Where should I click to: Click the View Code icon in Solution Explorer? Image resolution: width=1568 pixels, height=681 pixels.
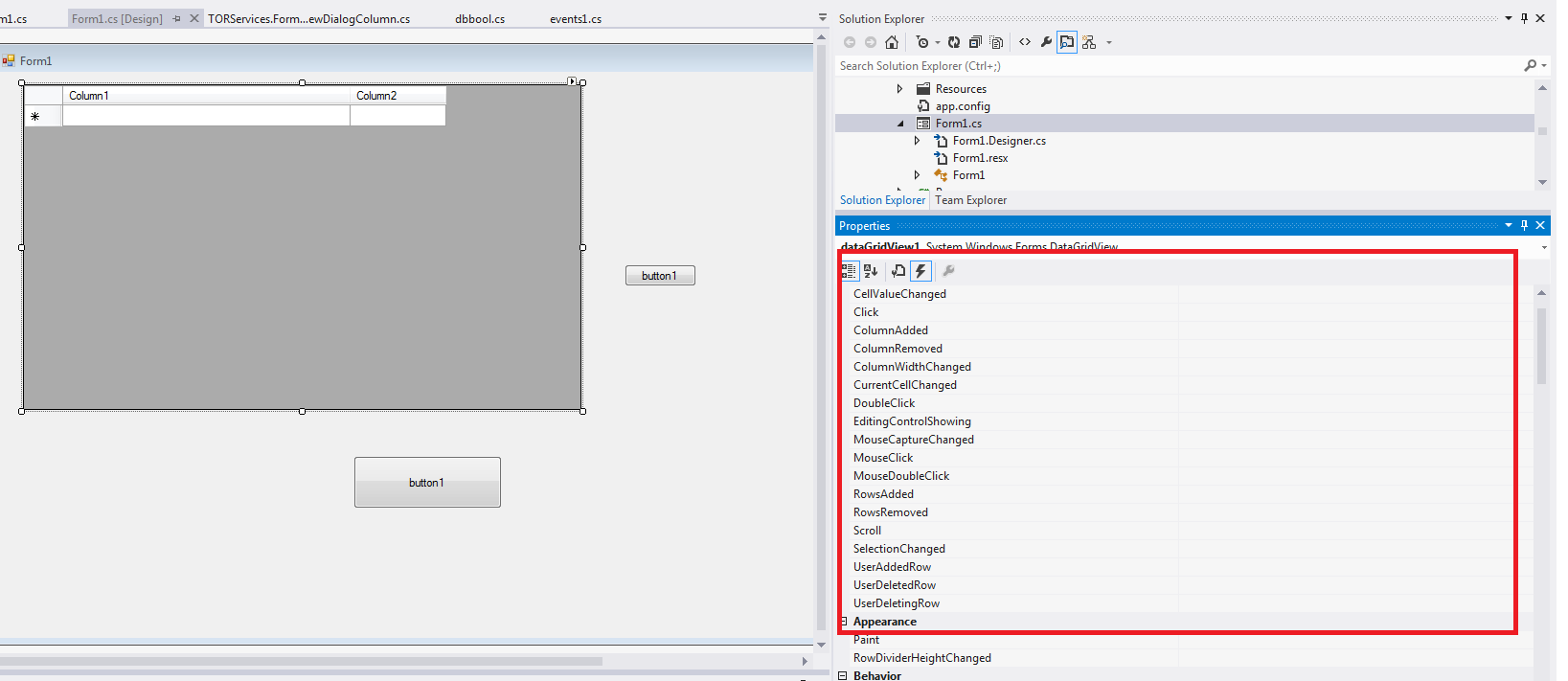pyautogui.click(x=1025, y=42)
